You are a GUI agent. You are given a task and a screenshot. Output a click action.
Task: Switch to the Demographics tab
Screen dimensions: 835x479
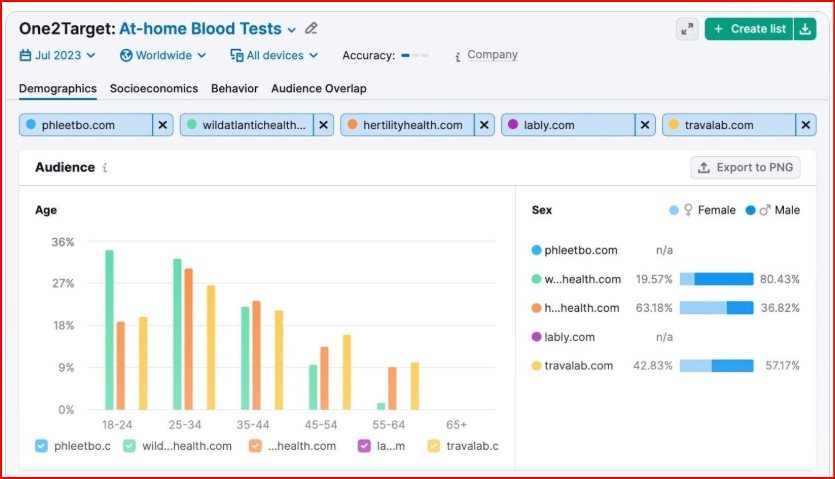[58, 88]
